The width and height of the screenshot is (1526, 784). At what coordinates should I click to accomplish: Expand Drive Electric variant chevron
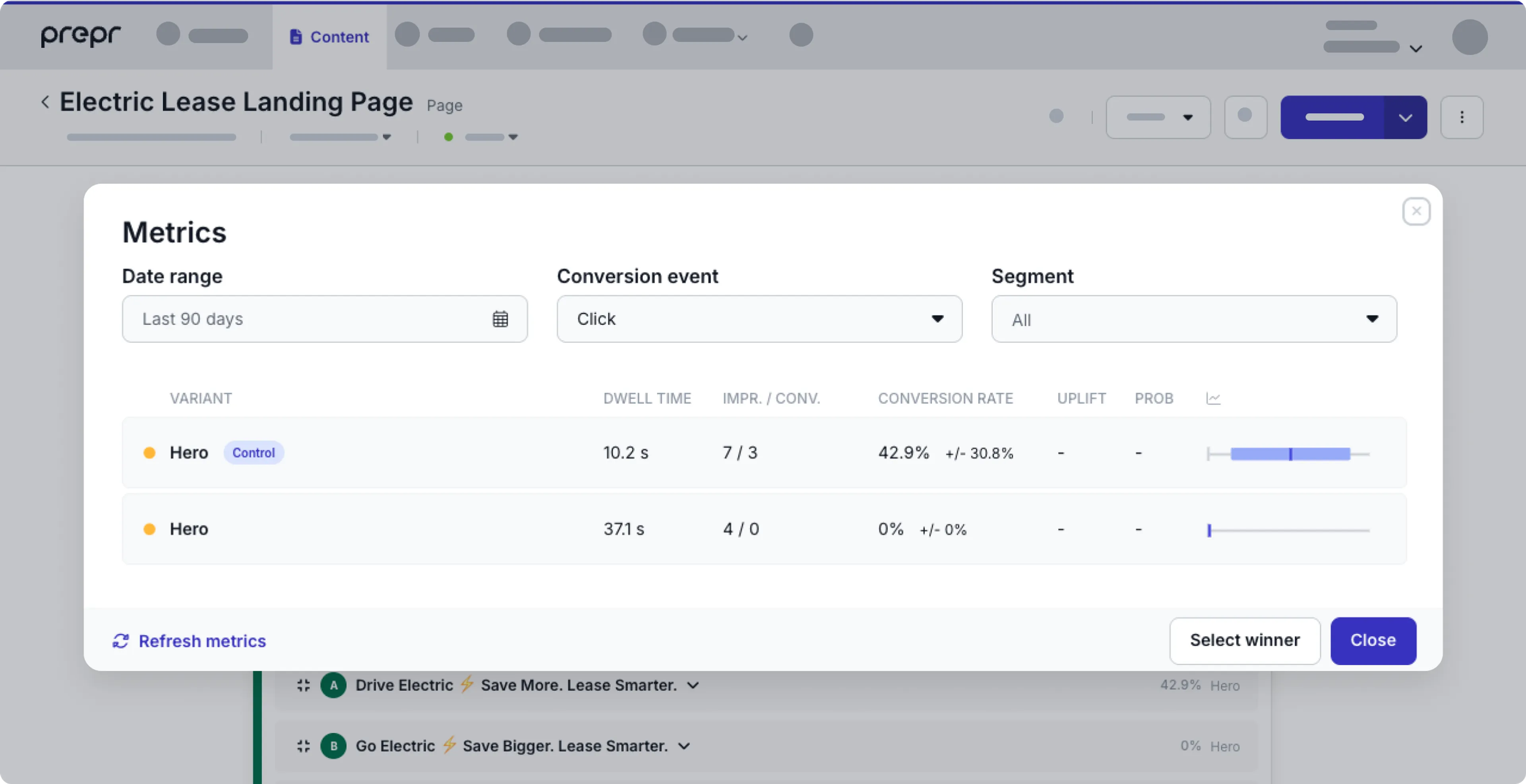coord(693,686)
